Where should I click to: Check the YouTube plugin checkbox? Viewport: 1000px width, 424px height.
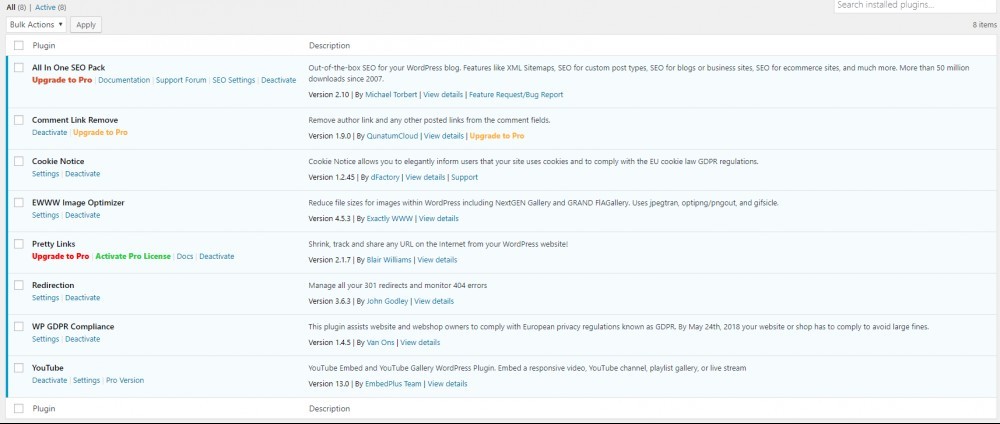[18, 368]
